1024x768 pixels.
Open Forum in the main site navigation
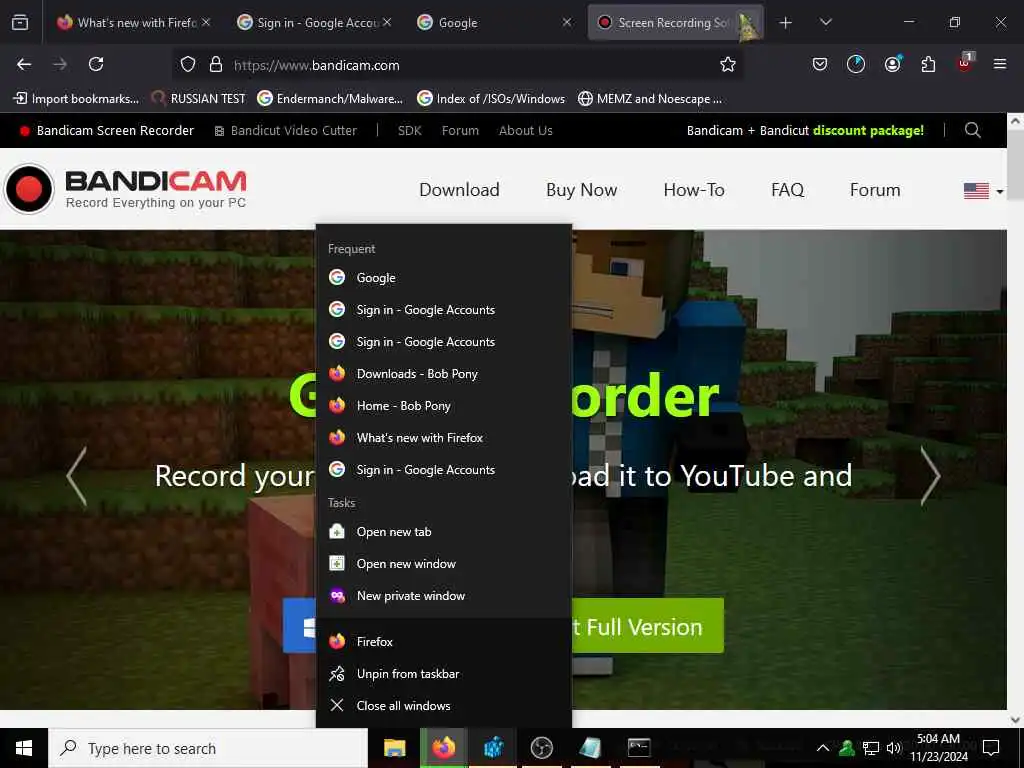[875, 190]
